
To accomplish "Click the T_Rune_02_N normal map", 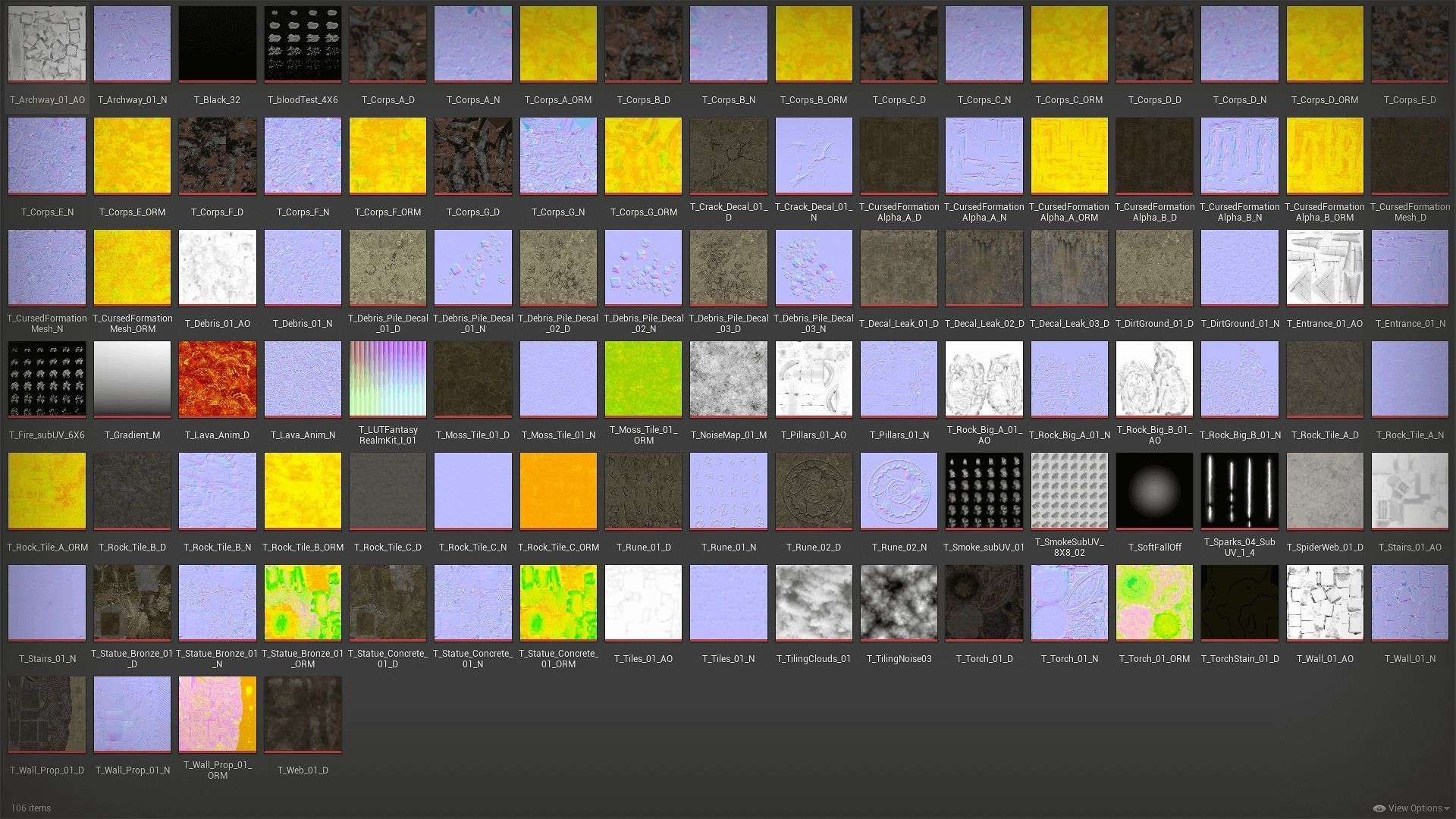I will (899, 491).
